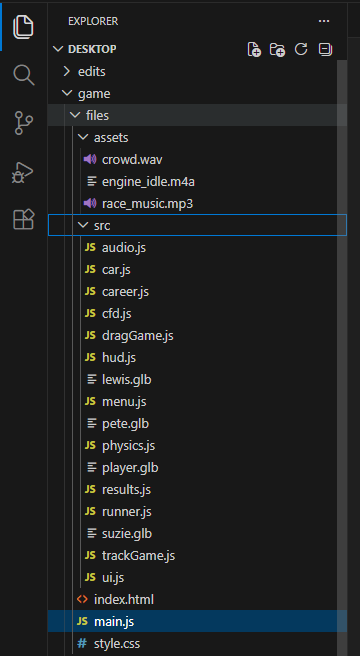
Task: Select the highlighted main.js file
Action: coord(197,622)
